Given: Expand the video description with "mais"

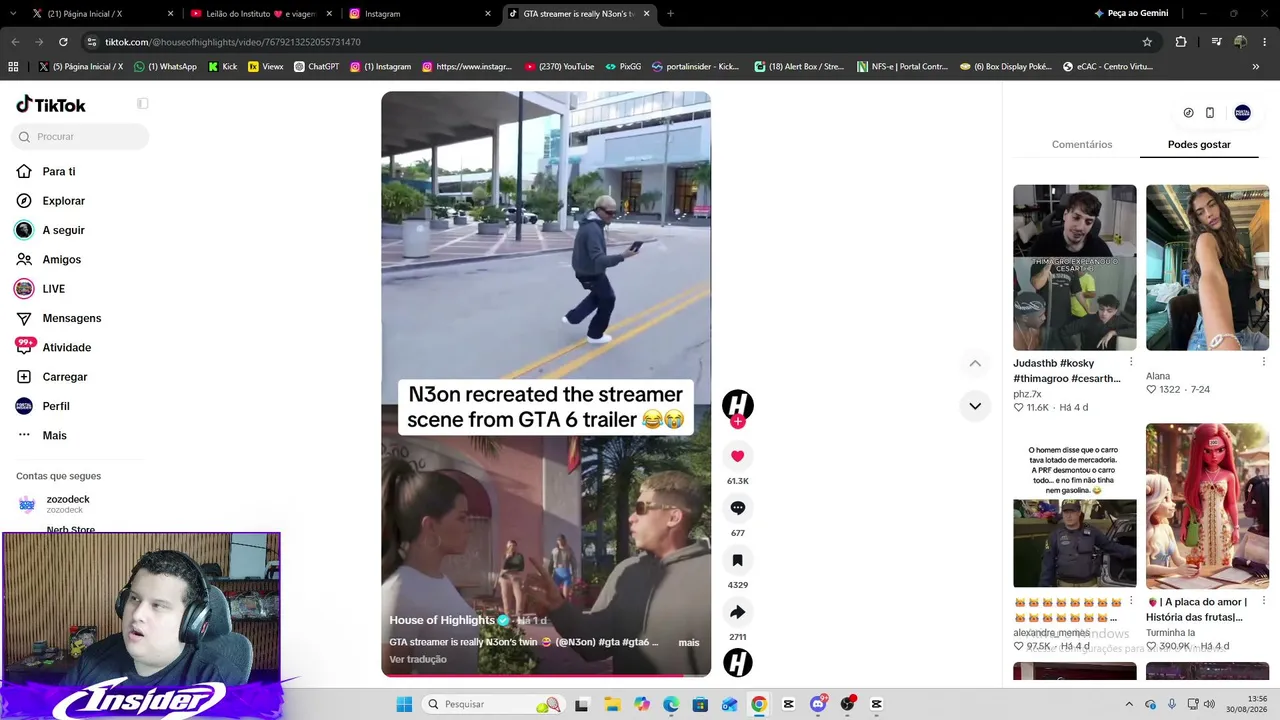Looking at the screenshot, I should click(689, 642).
